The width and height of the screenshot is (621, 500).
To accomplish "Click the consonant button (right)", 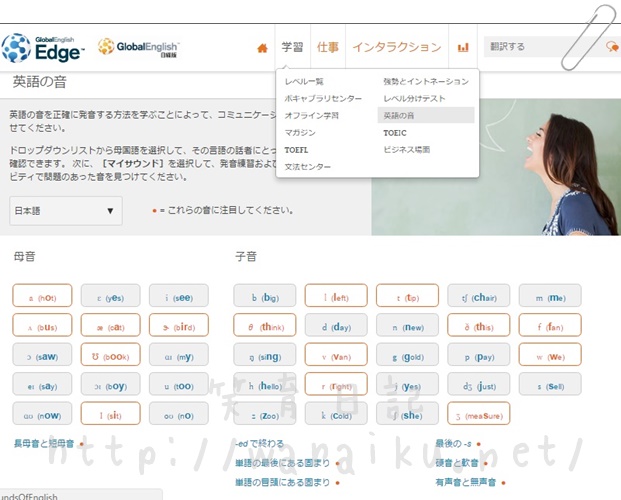I will pyautogui.click(x=336, y=384).
